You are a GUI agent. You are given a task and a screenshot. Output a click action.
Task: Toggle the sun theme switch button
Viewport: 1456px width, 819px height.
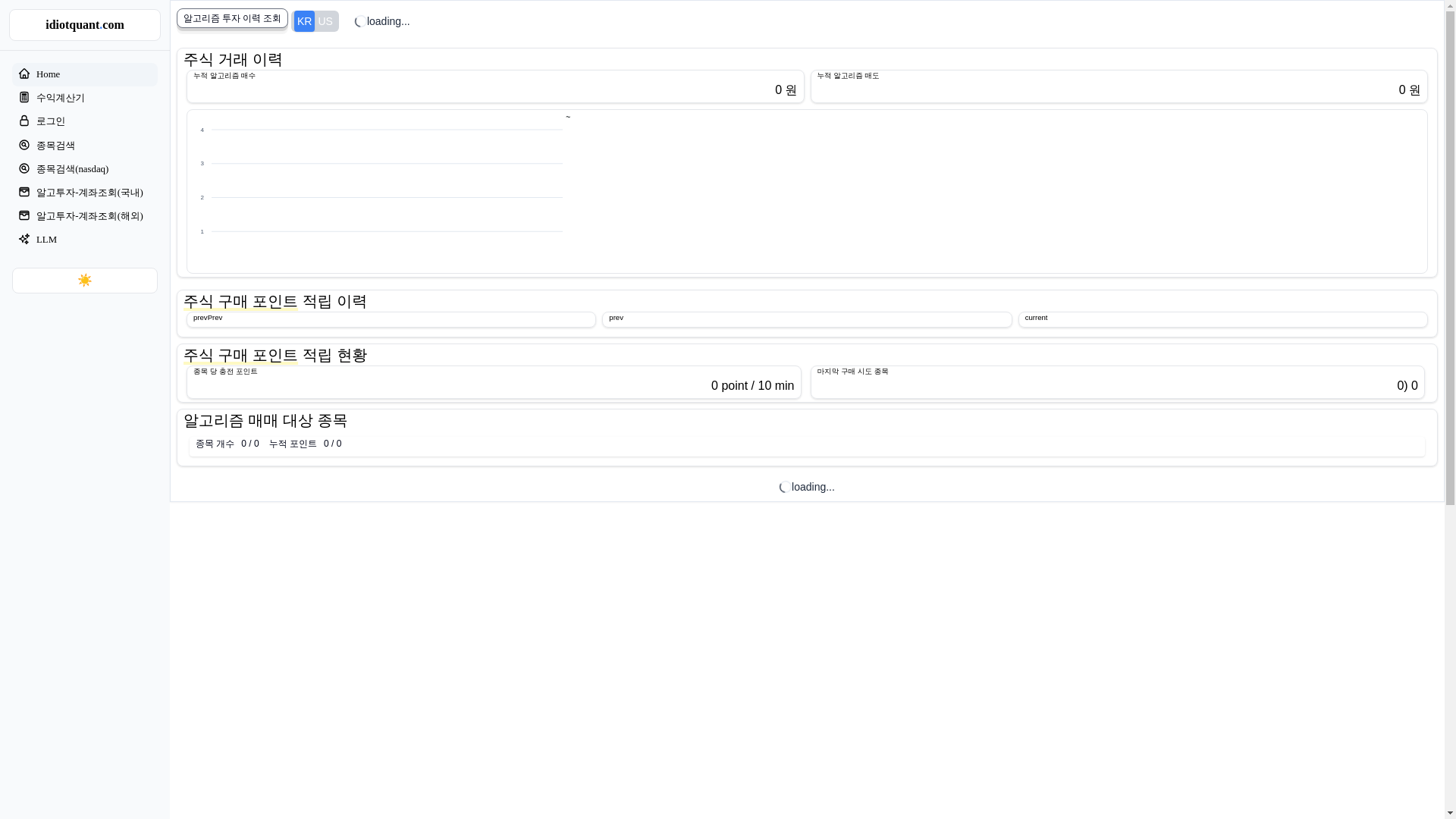pos(85,281)
